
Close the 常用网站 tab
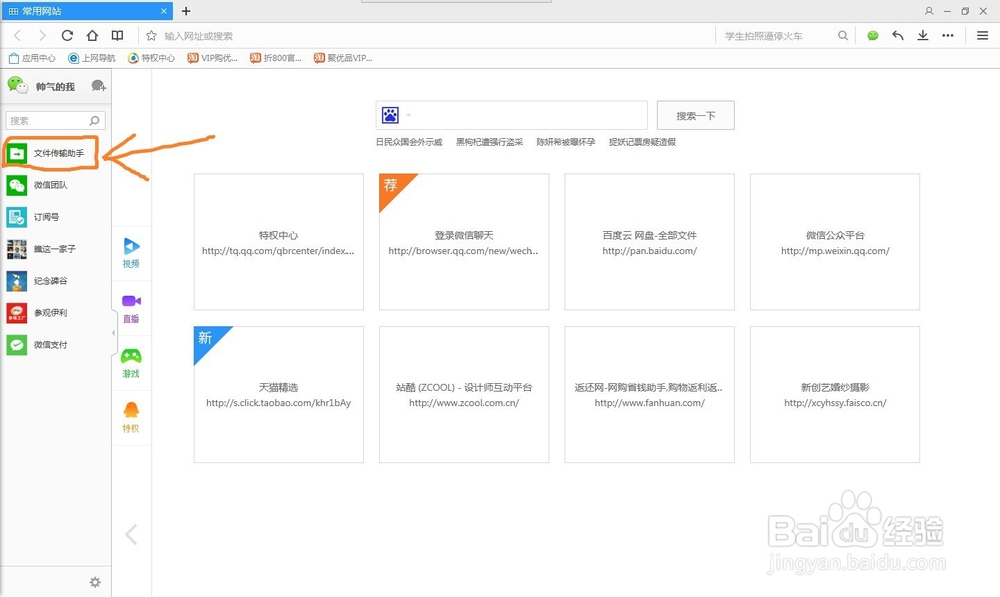point(163,11)
